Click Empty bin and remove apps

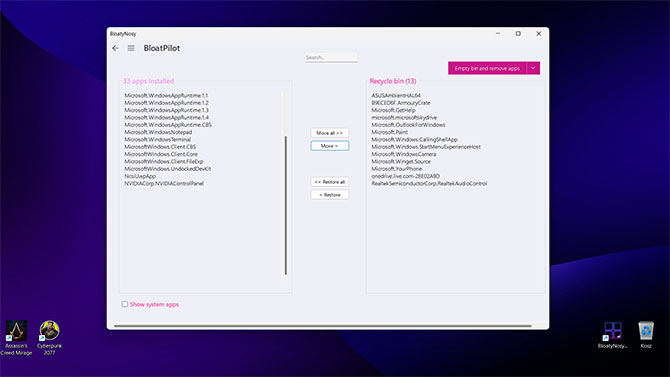[x=487, y=68]
